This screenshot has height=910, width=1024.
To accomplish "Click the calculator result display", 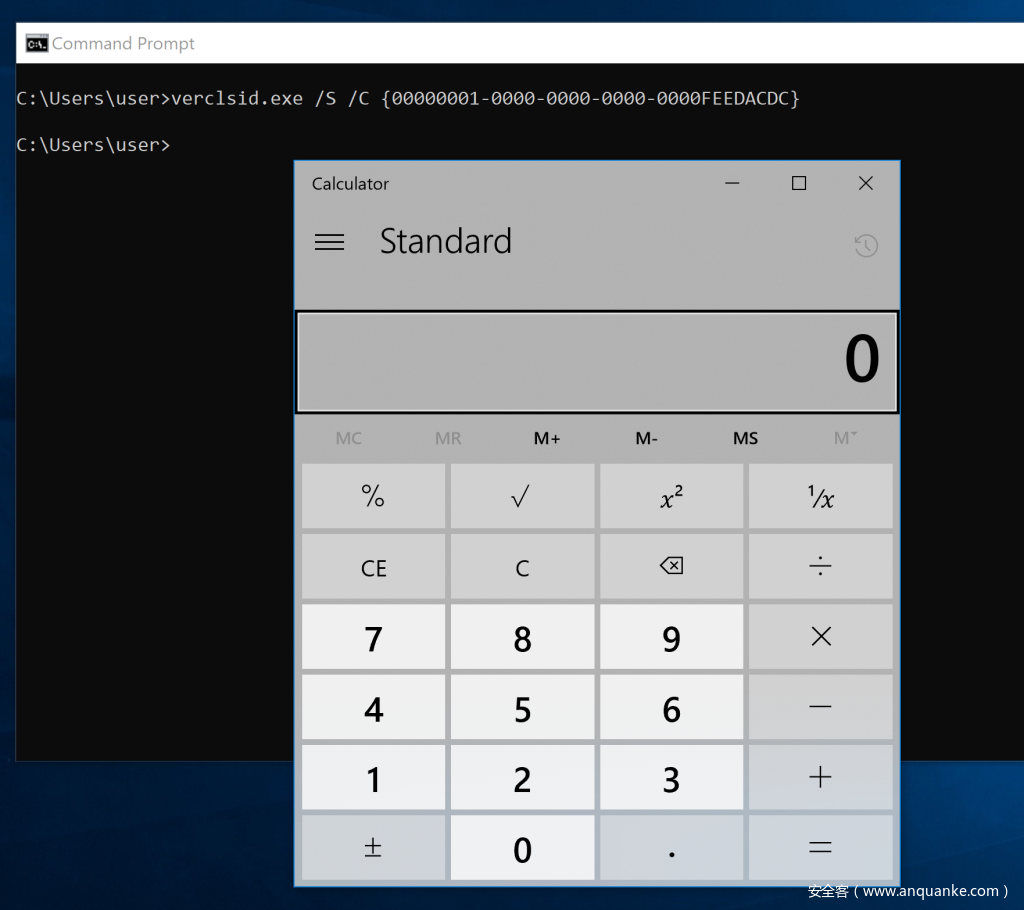I will tap(597, 361).
